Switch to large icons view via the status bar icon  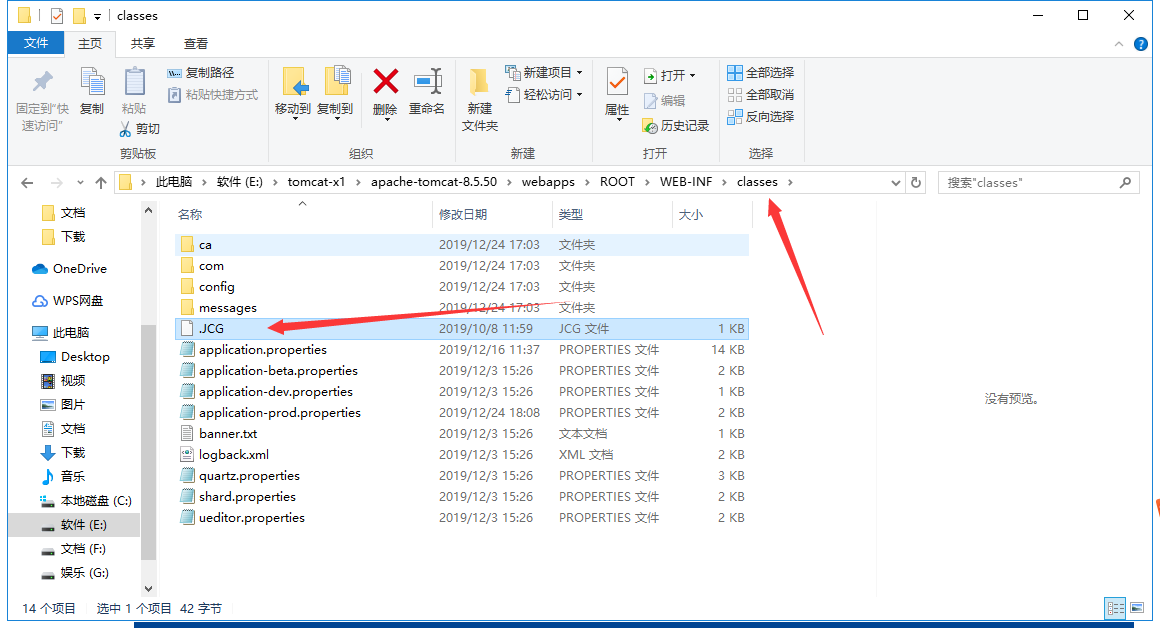click(x=1137, y=608)
